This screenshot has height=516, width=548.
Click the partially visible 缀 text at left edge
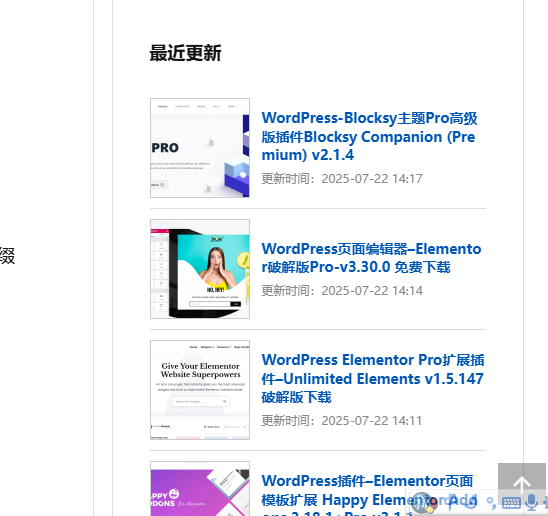(x=7, y=256)
